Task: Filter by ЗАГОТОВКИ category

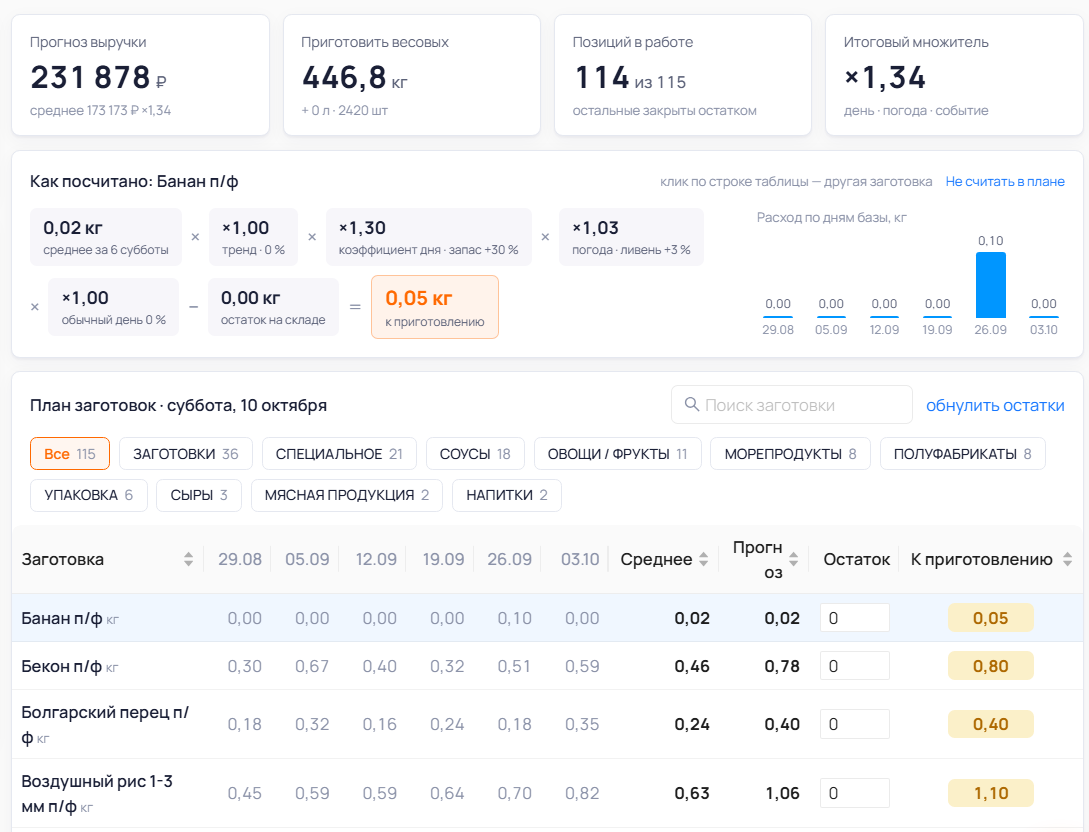Action: tap(185, 454)
